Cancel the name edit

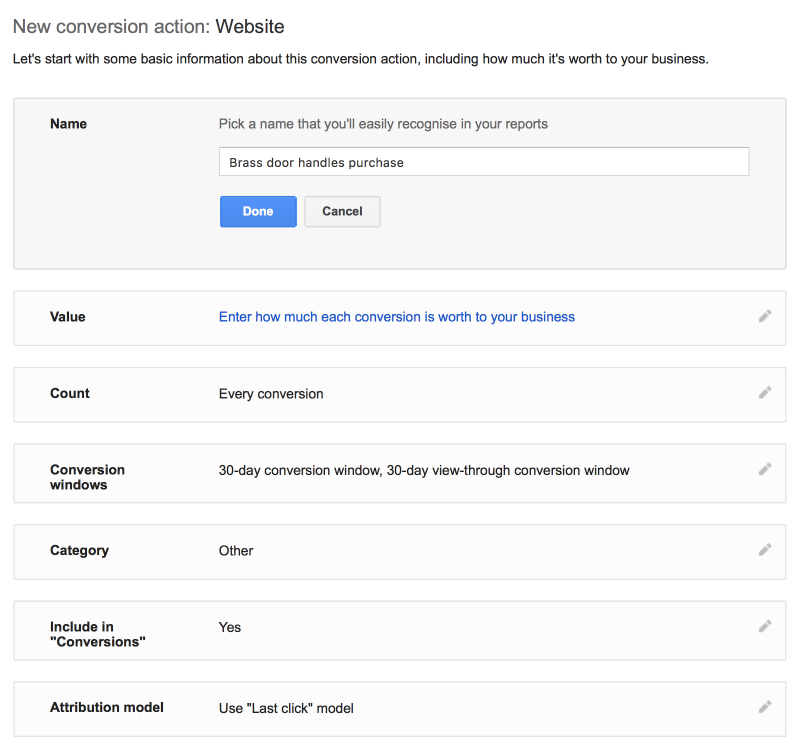[342, 212]
